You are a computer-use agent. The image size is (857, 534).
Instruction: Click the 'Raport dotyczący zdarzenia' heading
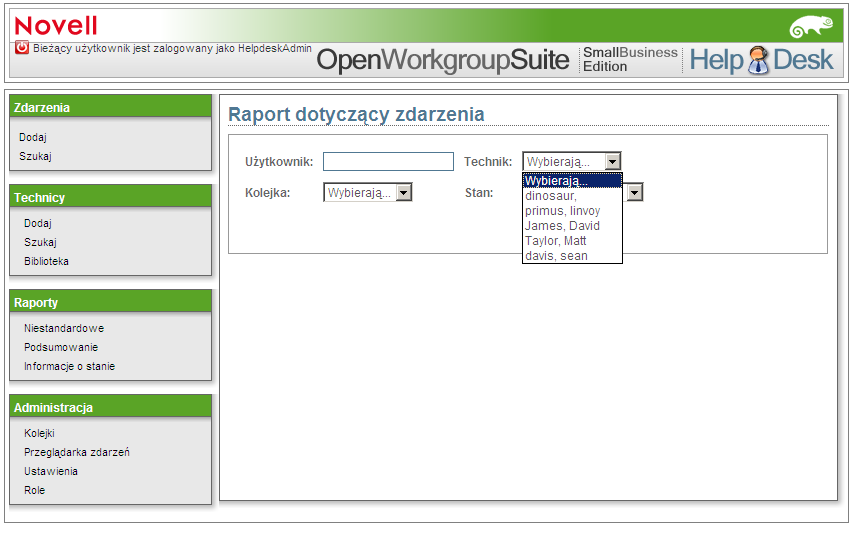(356, 115)
